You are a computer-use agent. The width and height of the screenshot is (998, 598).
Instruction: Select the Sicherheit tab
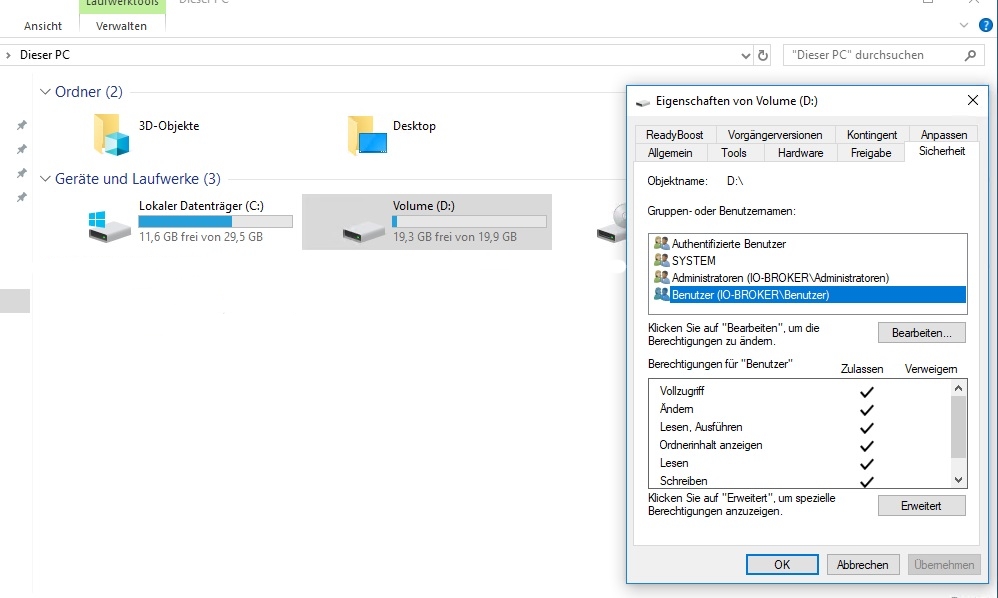coord(942,151)
